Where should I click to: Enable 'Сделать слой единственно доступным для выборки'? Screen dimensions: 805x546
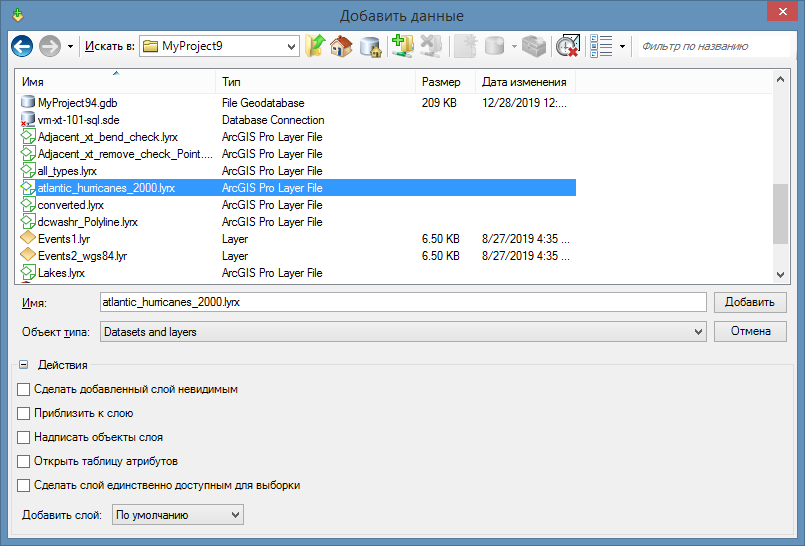24,485
